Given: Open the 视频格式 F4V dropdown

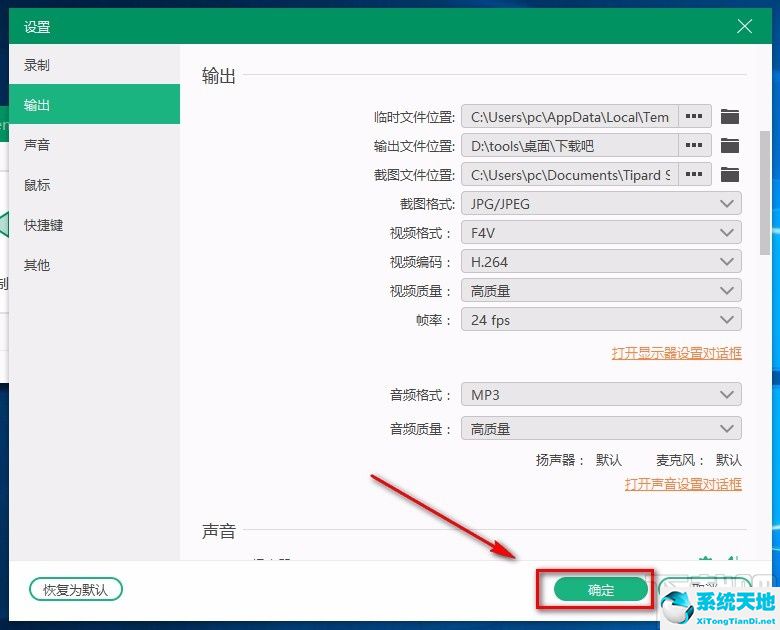Looking at the screenshot, I should tap(601, 232).
